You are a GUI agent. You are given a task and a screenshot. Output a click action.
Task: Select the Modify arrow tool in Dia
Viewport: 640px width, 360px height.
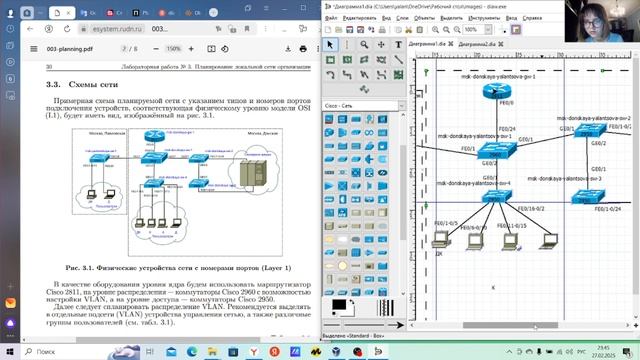[330, 44]
